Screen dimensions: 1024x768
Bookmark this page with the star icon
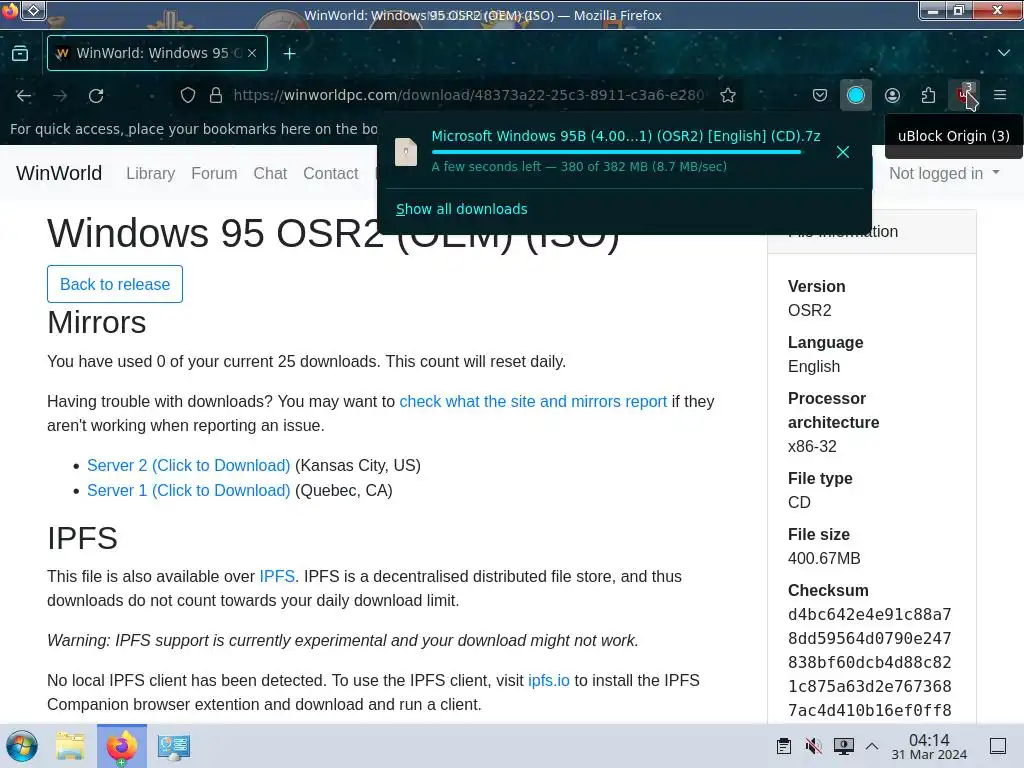point(728,95)
